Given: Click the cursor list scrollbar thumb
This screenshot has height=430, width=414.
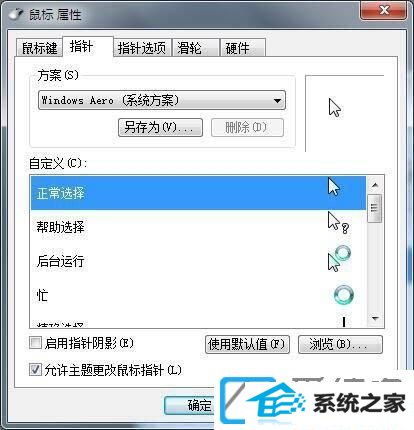Looking at the screenshot, I should tap(375, 208).
